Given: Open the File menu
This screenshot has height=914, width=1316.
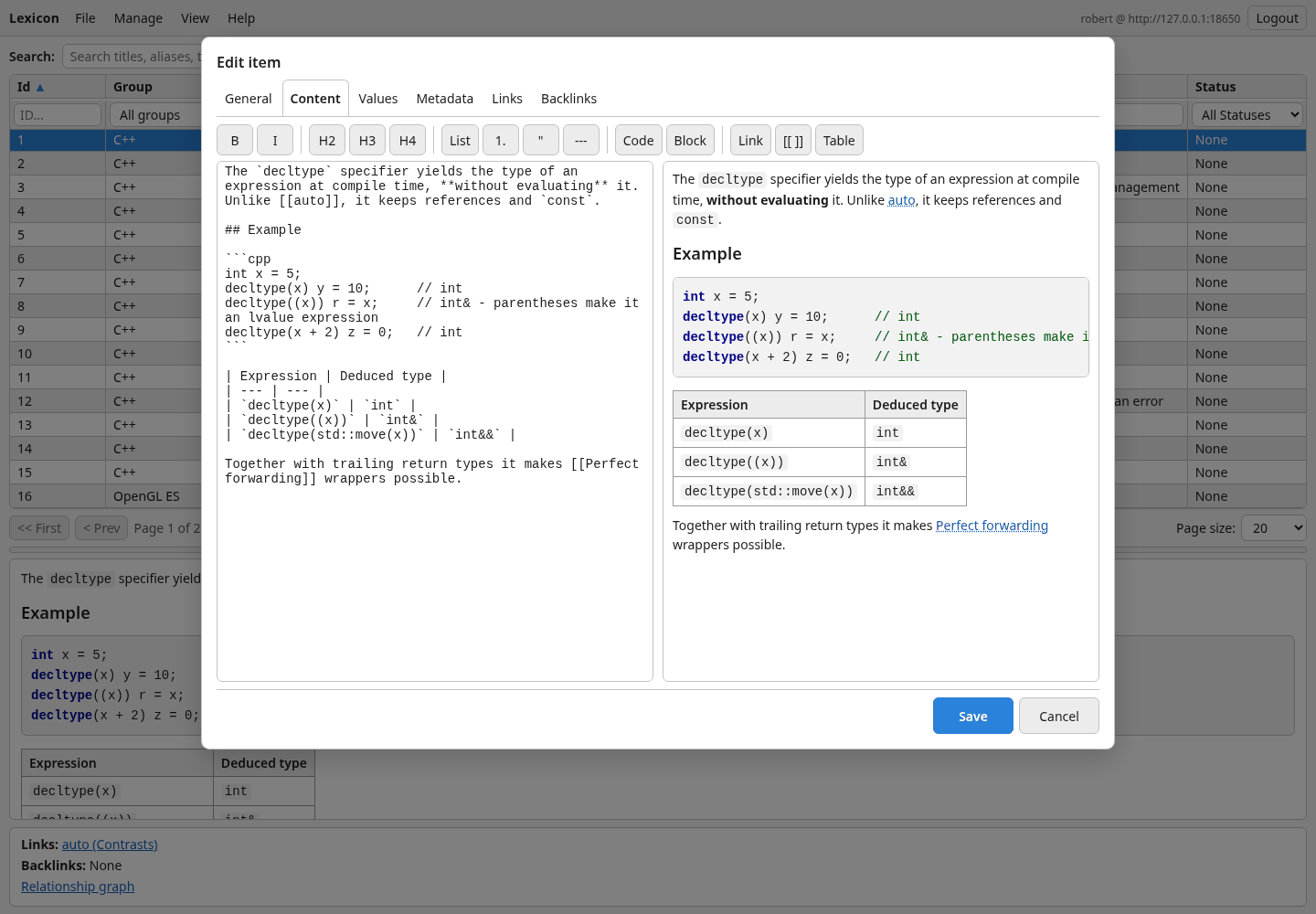Looking at the screenshot, I should click(x=85, y=18).
